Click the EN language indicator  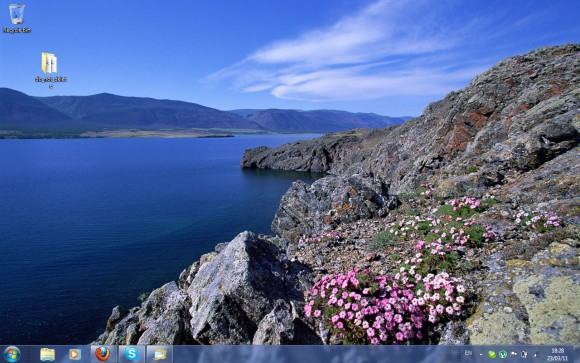tap(468, 353)
